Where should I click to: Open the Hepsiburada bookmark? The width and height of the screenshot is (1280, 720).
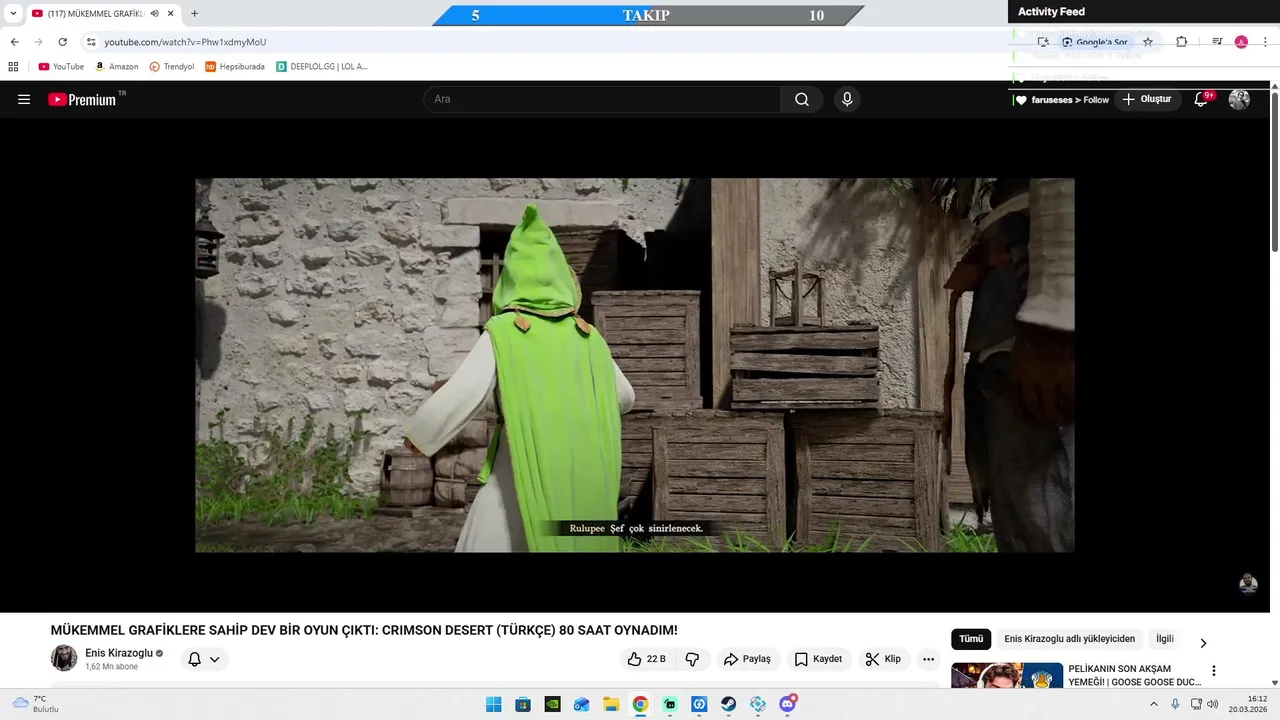(235, 66)
